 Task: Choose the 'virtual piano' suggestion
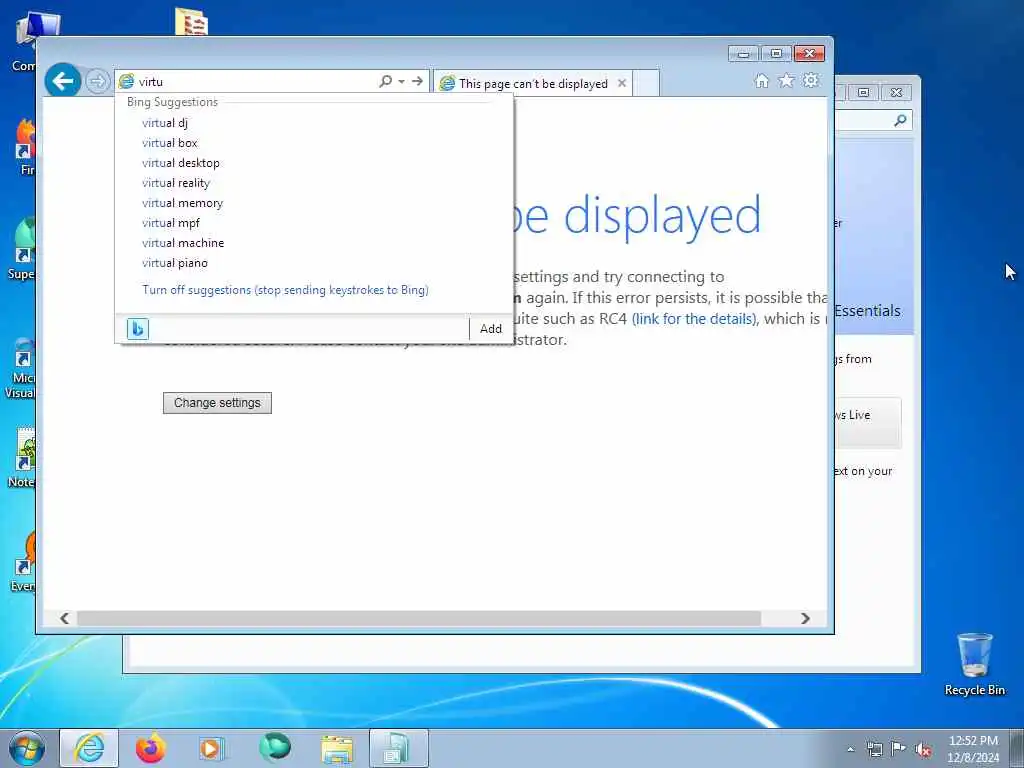[314, 263]
